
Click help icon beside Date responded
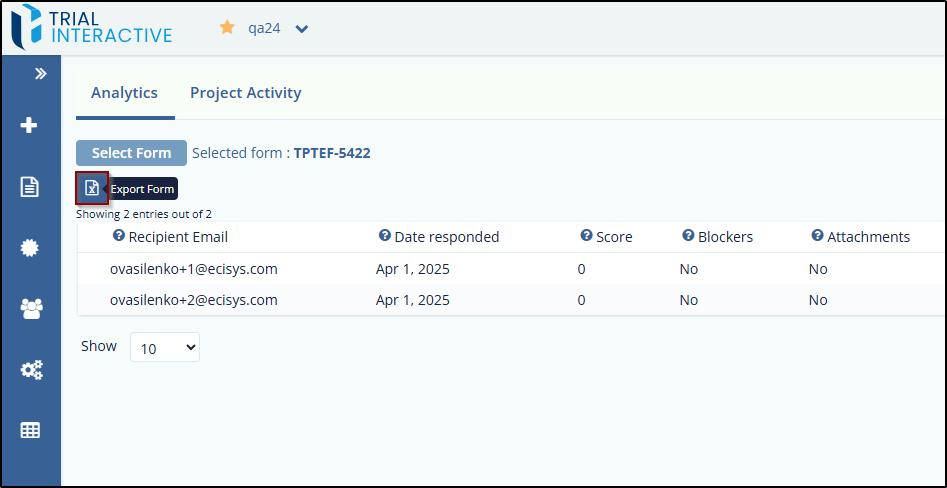385,236
